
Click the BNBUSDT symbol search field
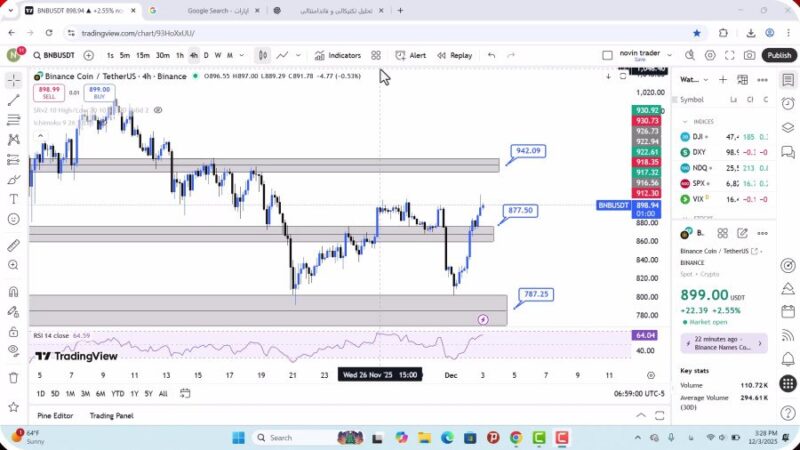point(55,55)
